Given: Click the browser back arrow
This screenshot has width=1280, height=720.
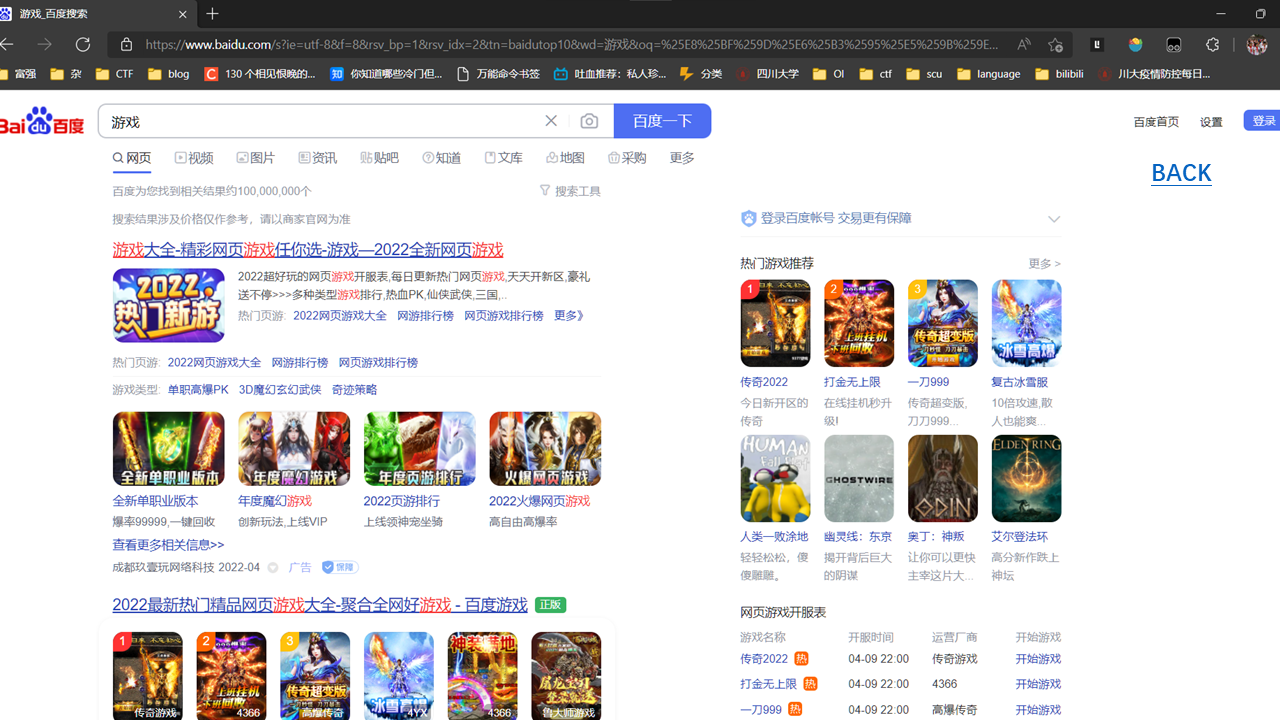Looking at the screenshot, I should pyautogui.click(x=6, y=44).
